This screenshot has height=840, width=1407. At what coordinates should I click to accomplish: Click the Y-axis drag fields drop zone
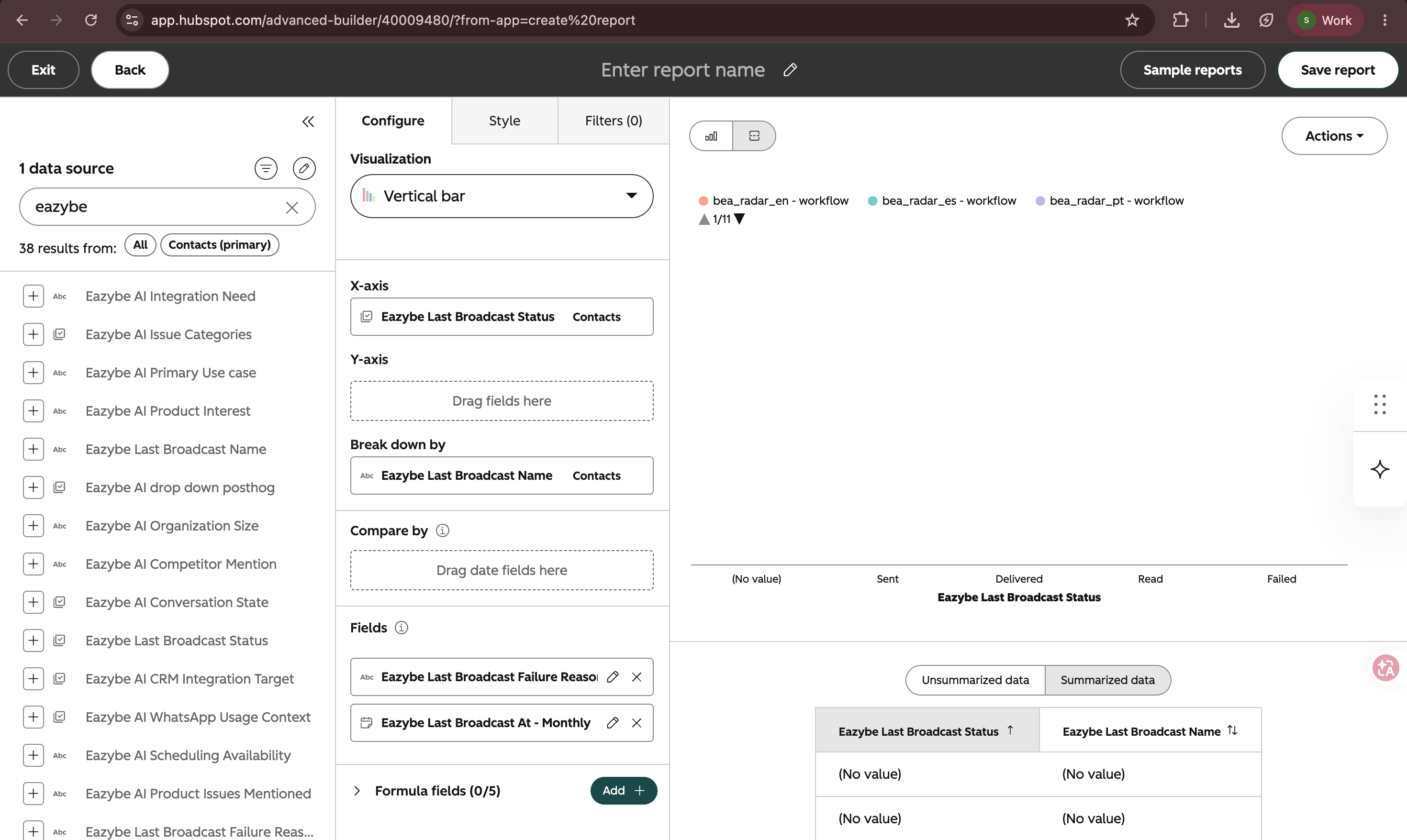click(502, 401)
